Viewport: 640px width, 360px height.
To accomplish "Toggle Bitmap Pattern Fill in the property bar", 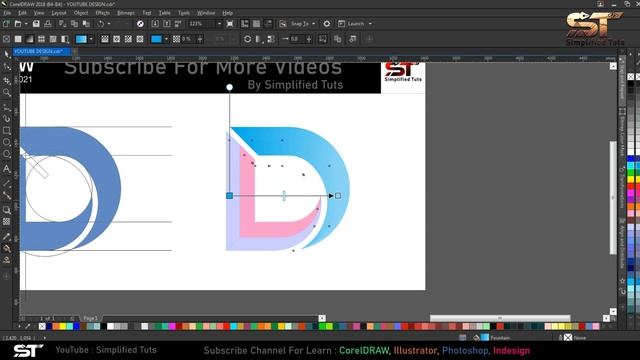I will [53, 39].
